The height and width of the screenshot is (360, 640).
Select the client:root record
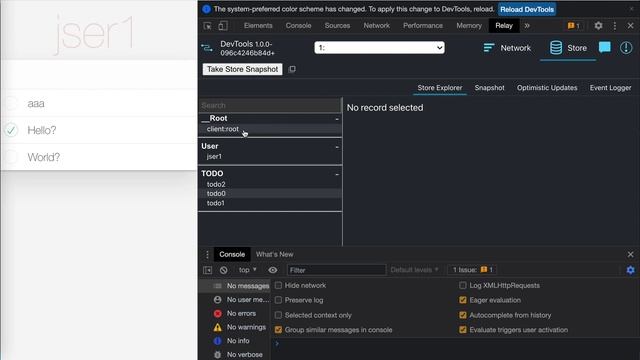tap(270, 129)
